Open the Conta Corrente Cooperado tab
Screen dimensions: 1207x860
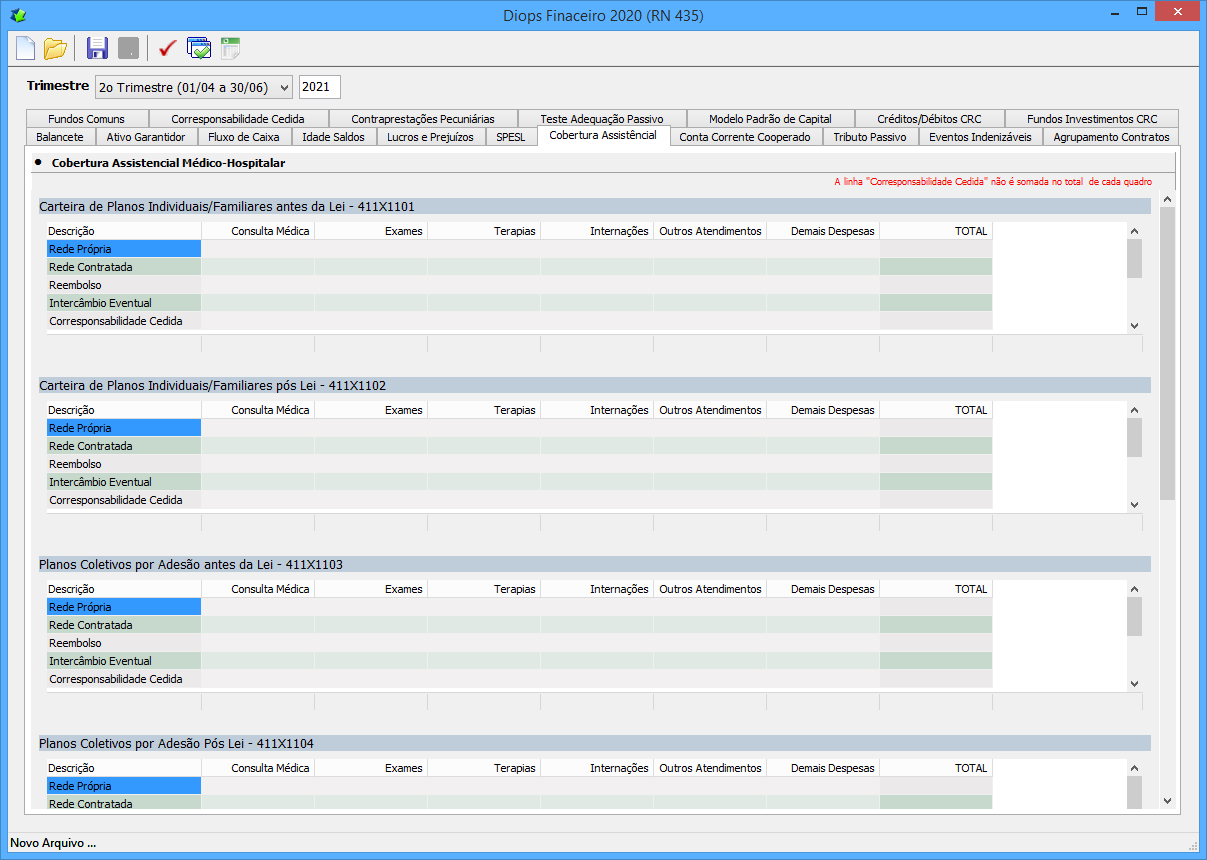[x=745, y=137]
